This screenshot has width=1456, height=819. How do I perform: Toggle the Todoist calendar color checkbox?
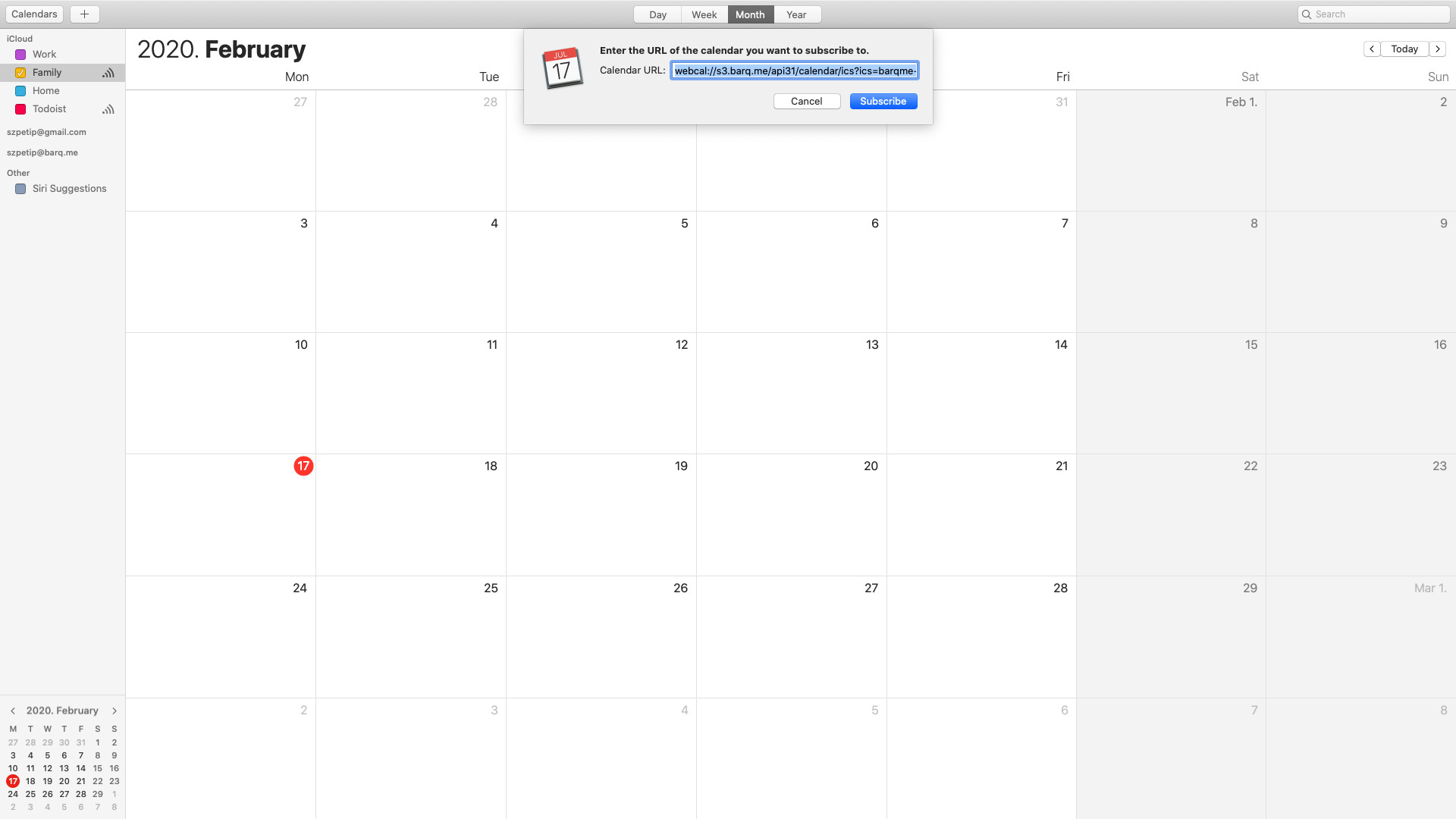point(20,109)
